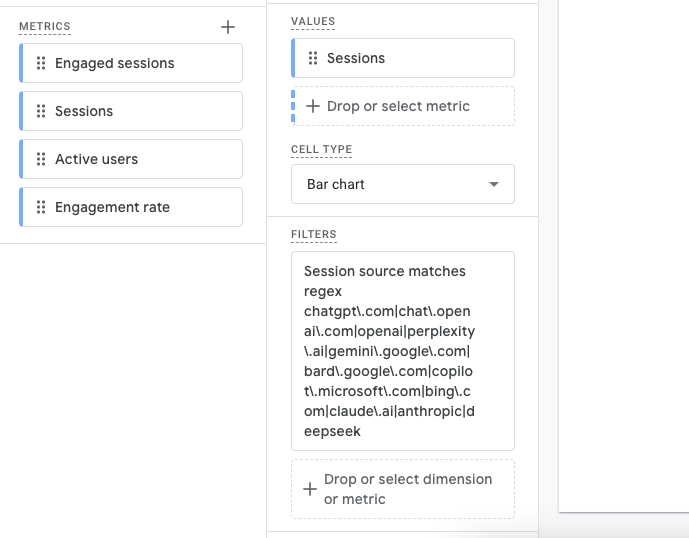Open the Session source regex filter
This screenshot has width=689, height=538.
click(x=403, y=351)
